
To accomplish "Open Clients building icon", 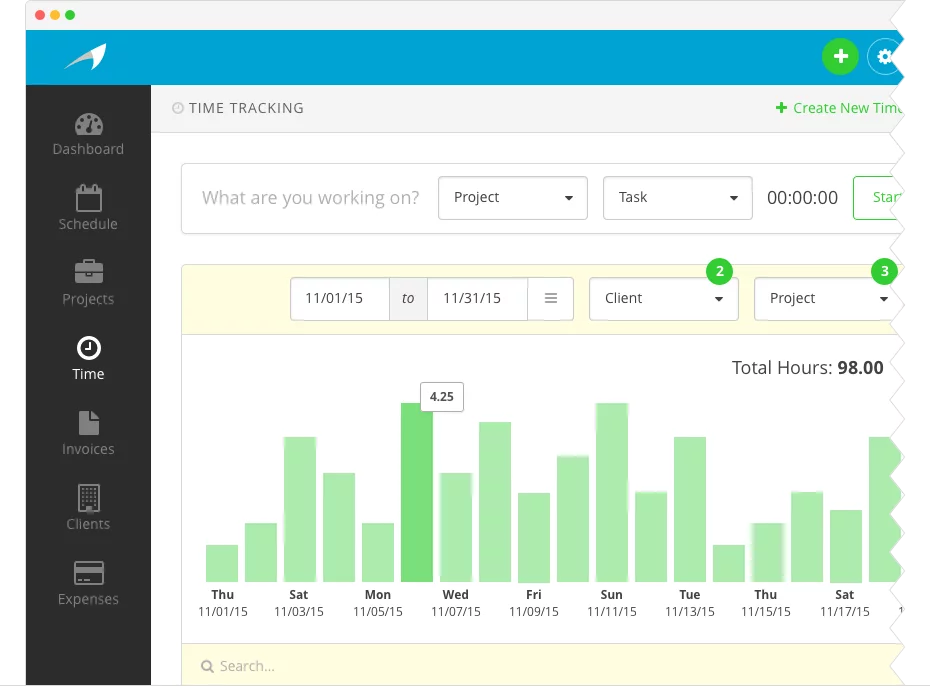I will (88, 498).
